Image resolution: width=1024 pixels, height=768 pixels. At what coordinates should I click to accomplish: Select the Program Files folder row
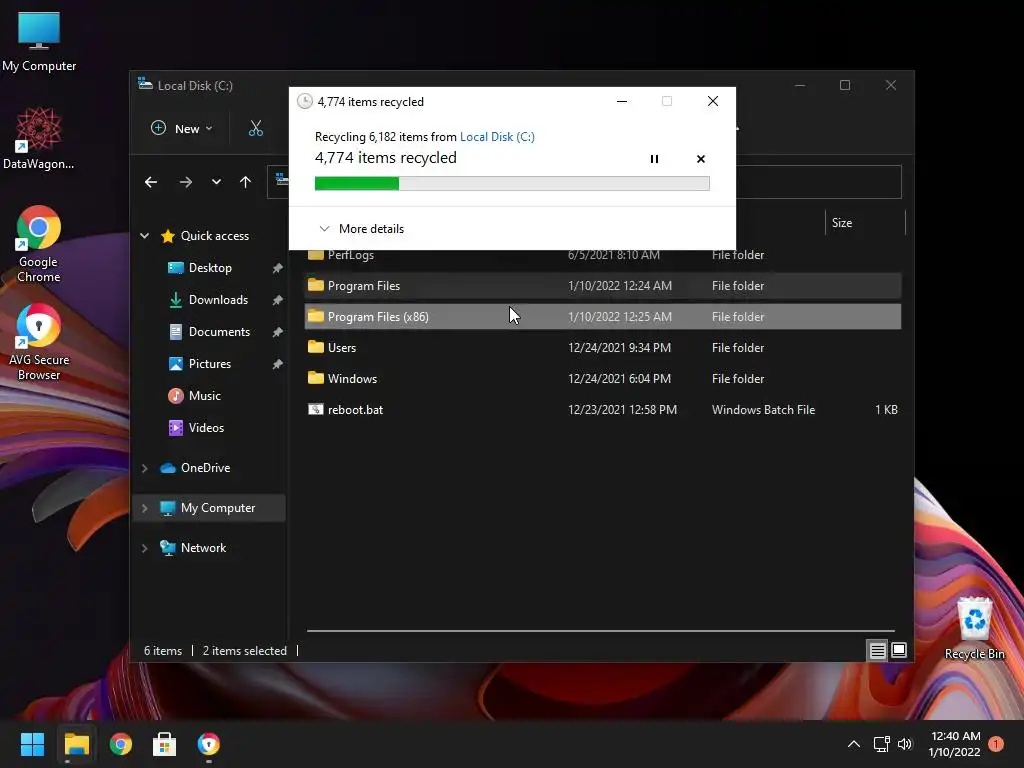pos(603,285)
